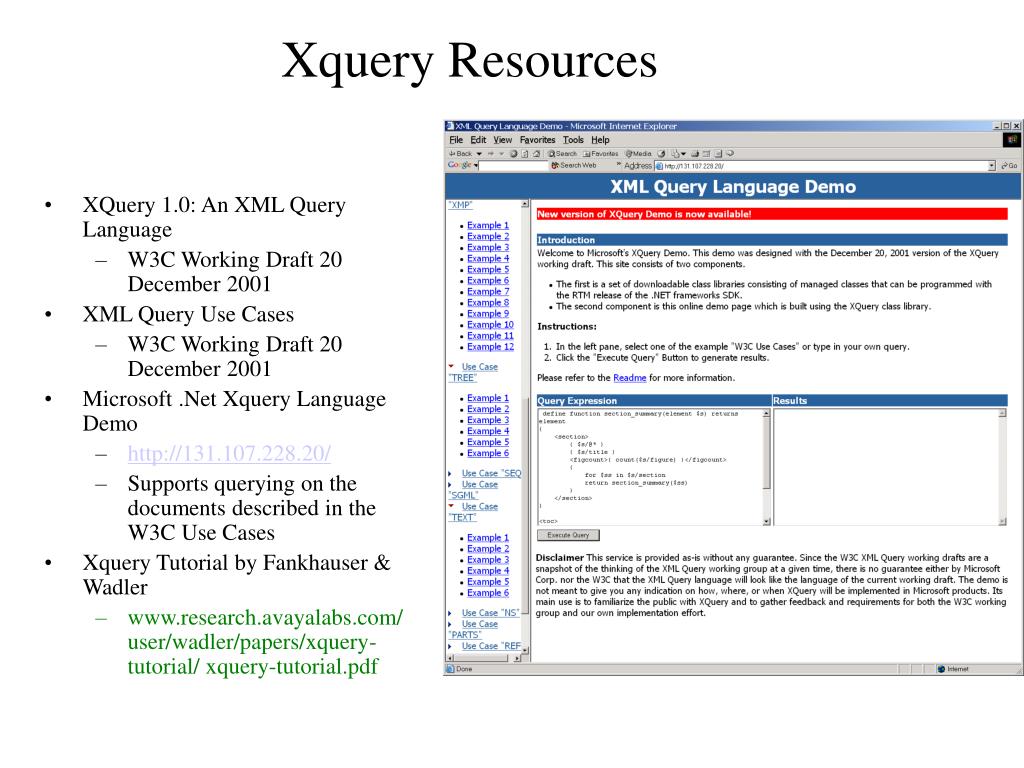Click inside the Results text area
The width and height of the screenshot is (1024, 768).
886,467
